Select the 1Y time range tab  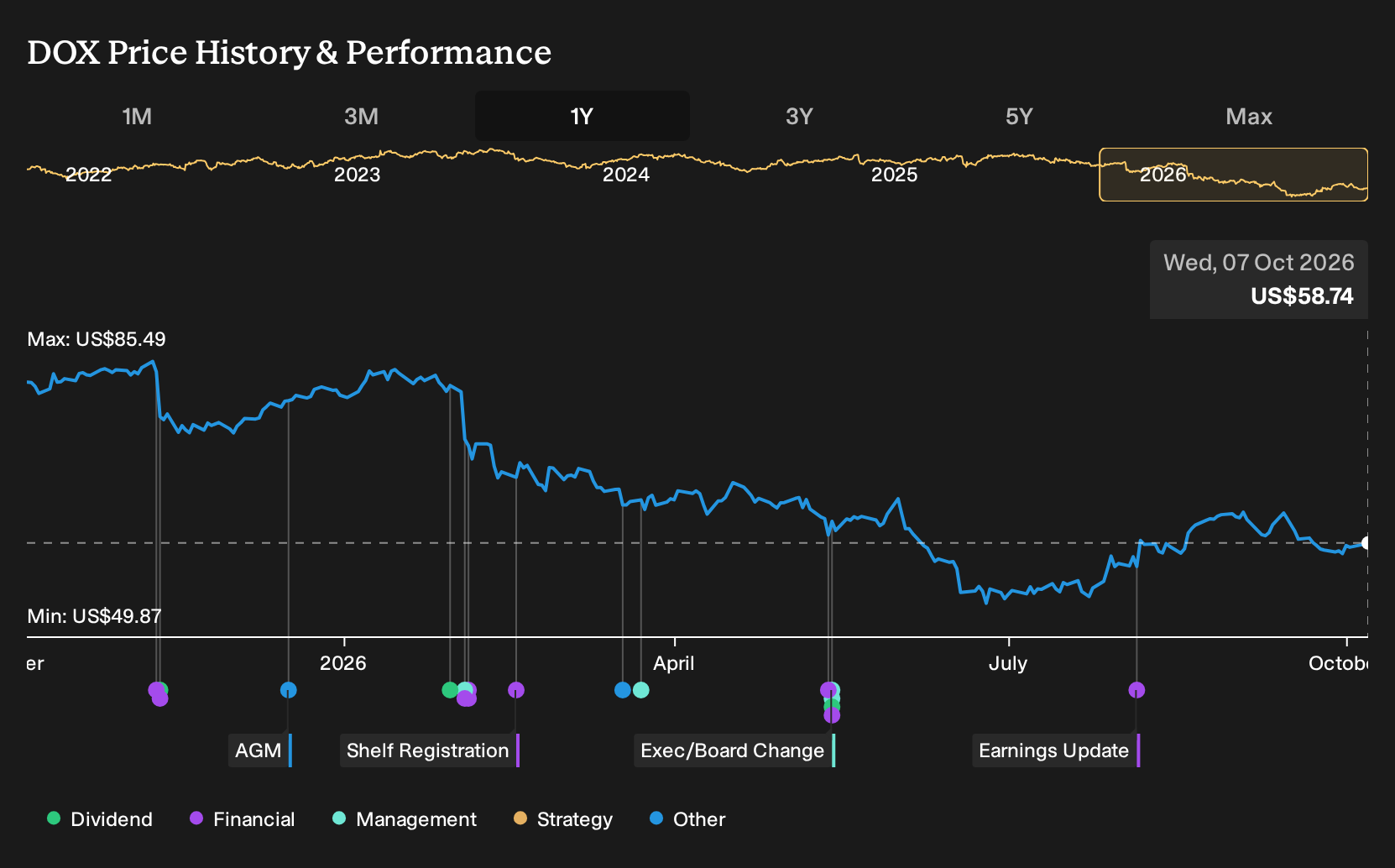[583, 116]
